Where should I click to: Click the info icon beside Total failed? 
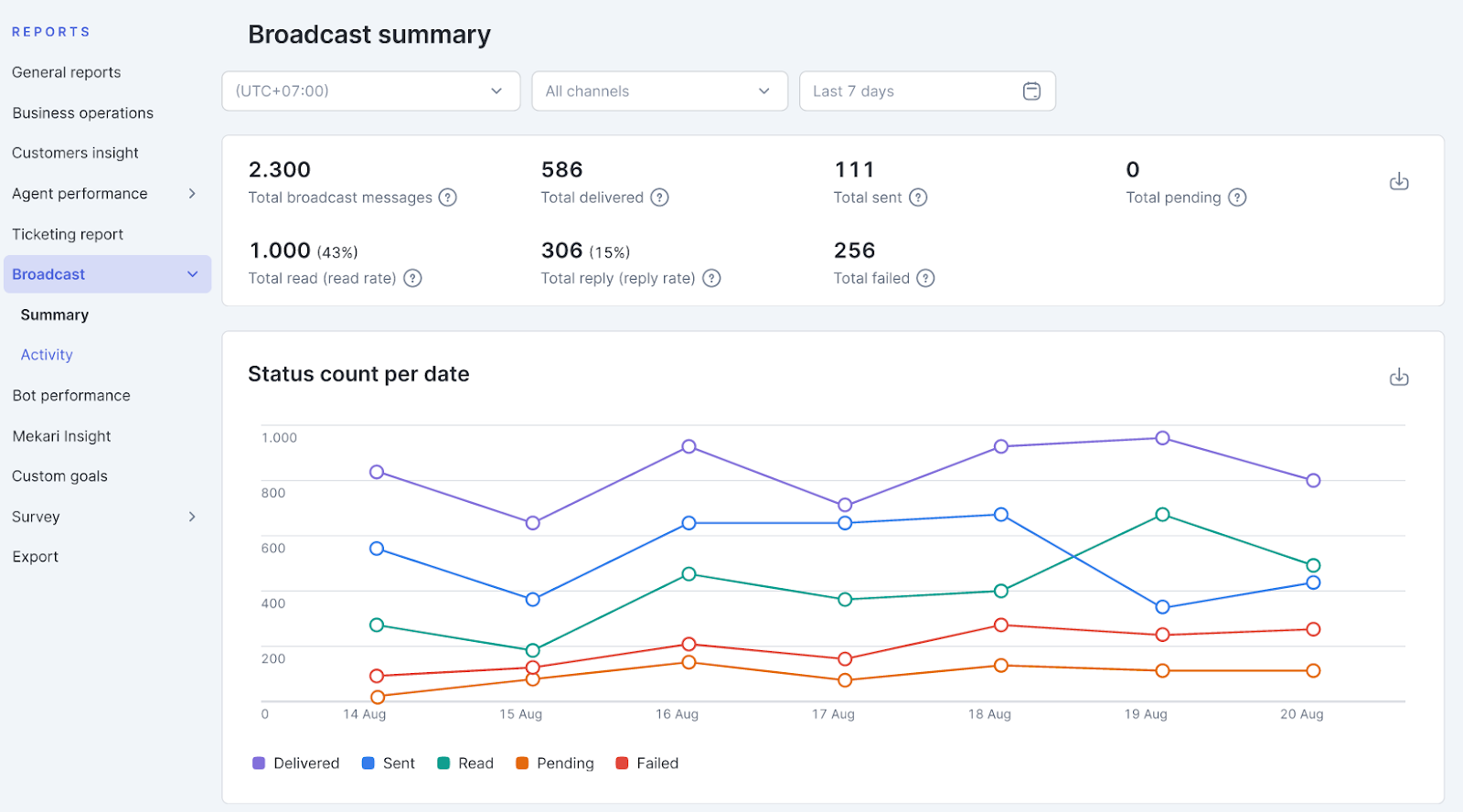(x=925, y=278)
